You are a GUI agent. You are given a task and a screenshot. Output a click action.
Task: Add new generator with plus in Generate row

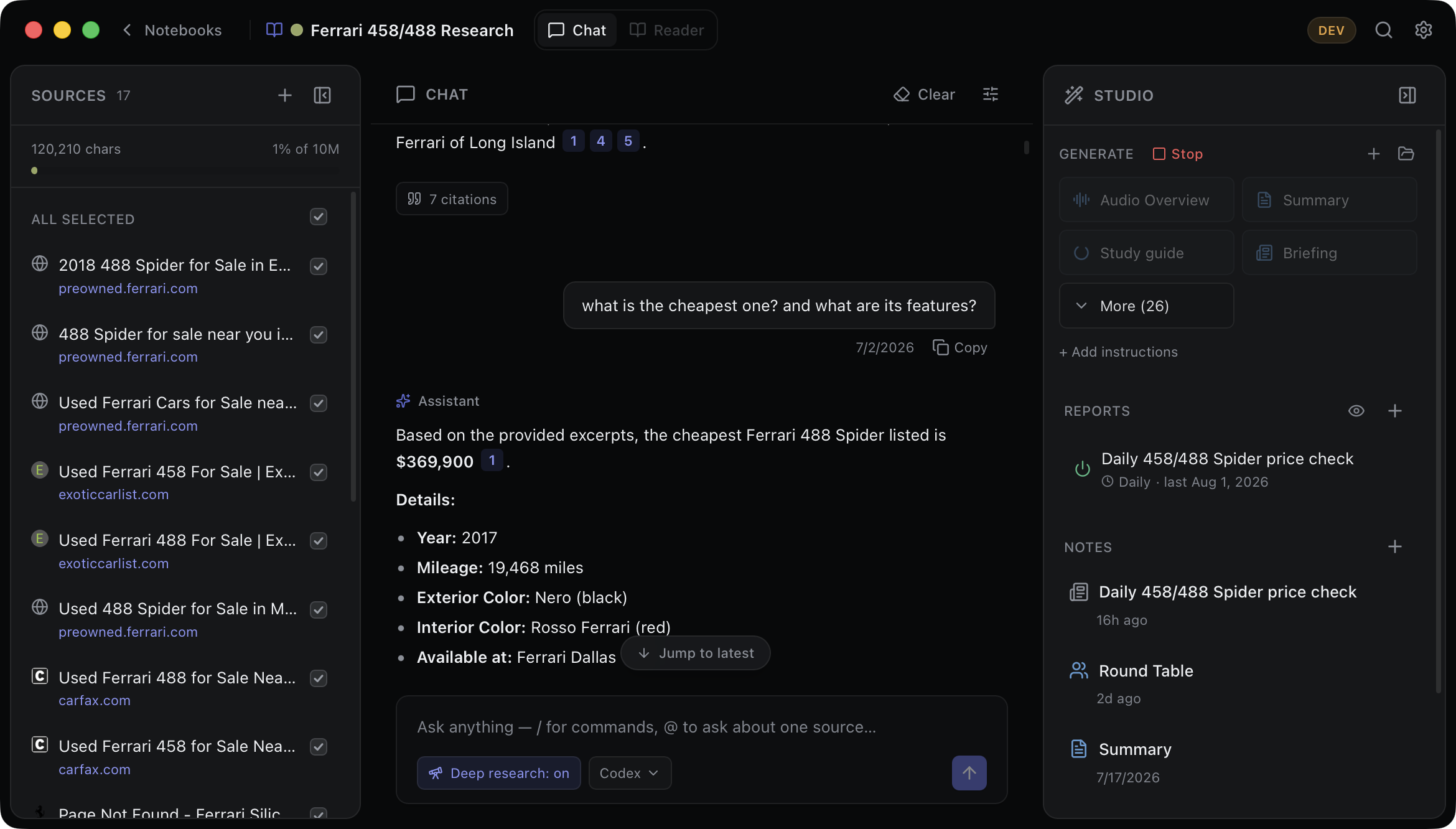[x=1374, y=154]
